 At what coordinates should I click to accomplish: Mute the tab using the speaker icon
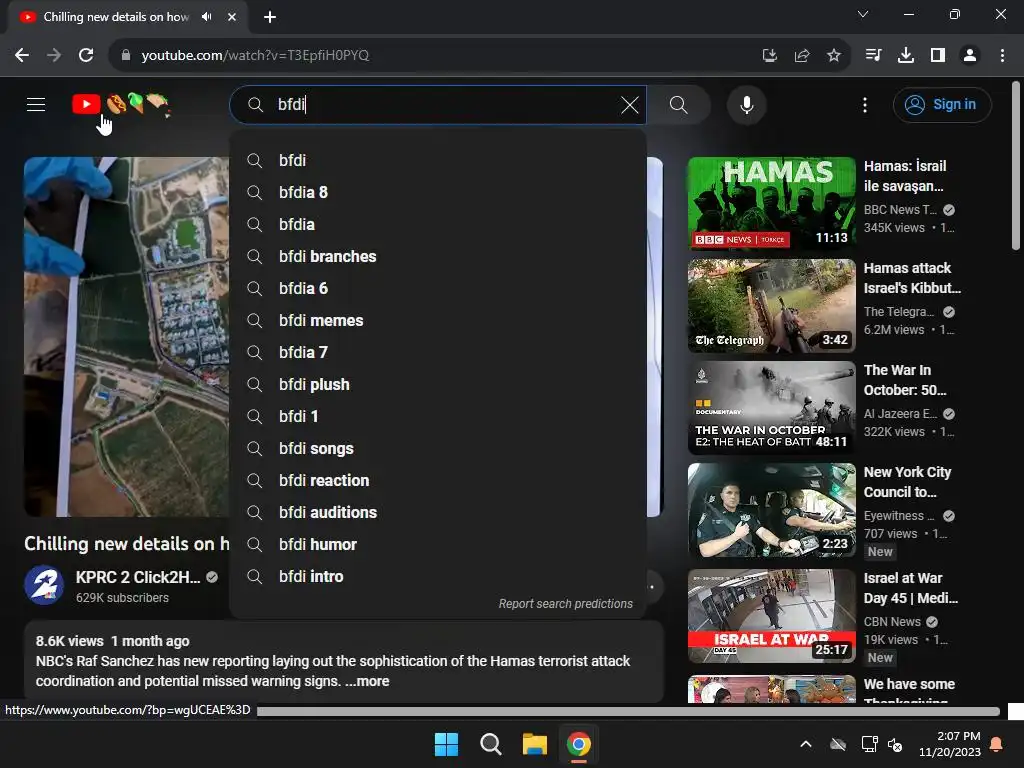[x=207, y=17]
